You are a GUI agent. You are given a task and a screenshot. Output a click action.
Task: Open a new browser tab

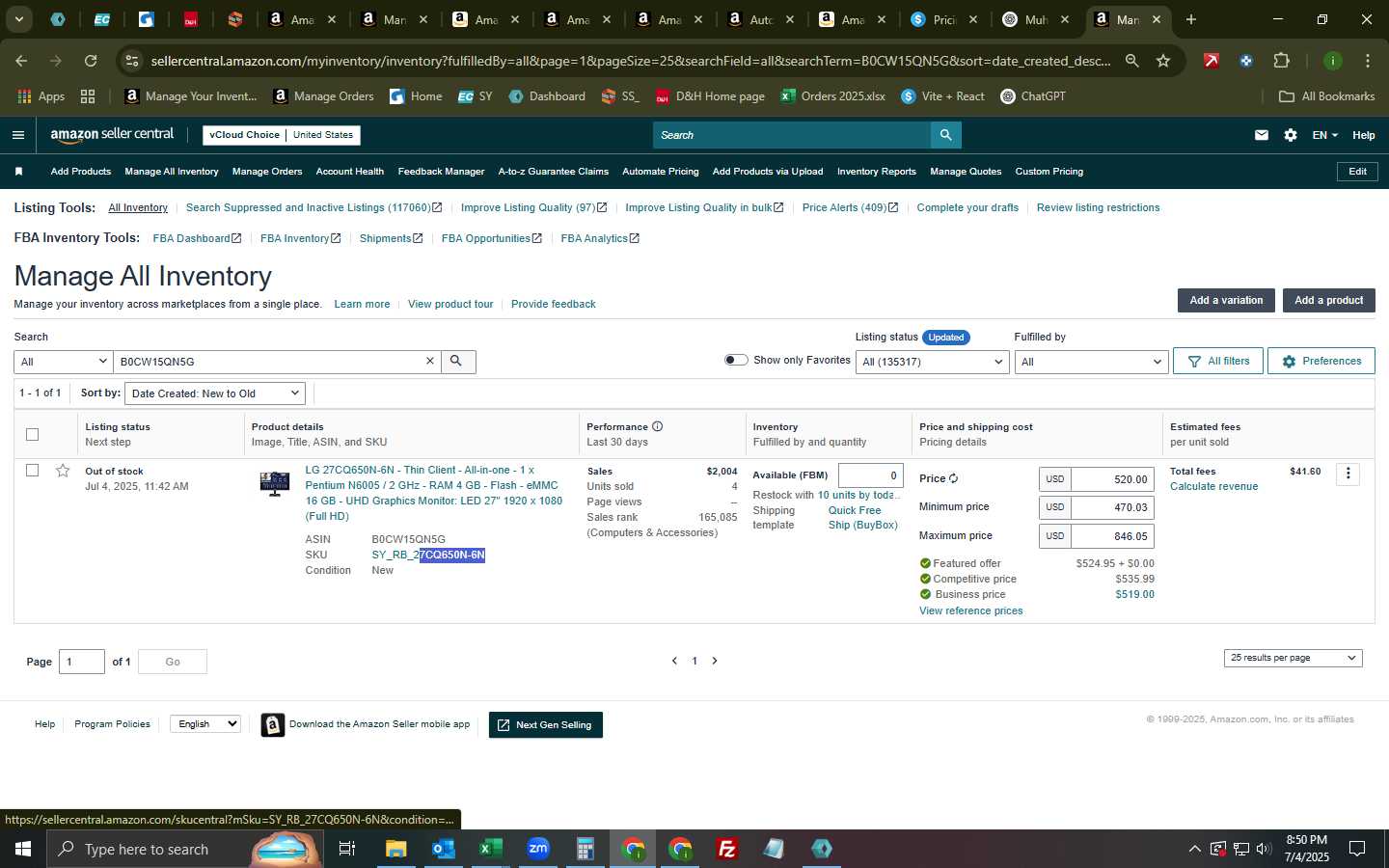pos(1191,19)
